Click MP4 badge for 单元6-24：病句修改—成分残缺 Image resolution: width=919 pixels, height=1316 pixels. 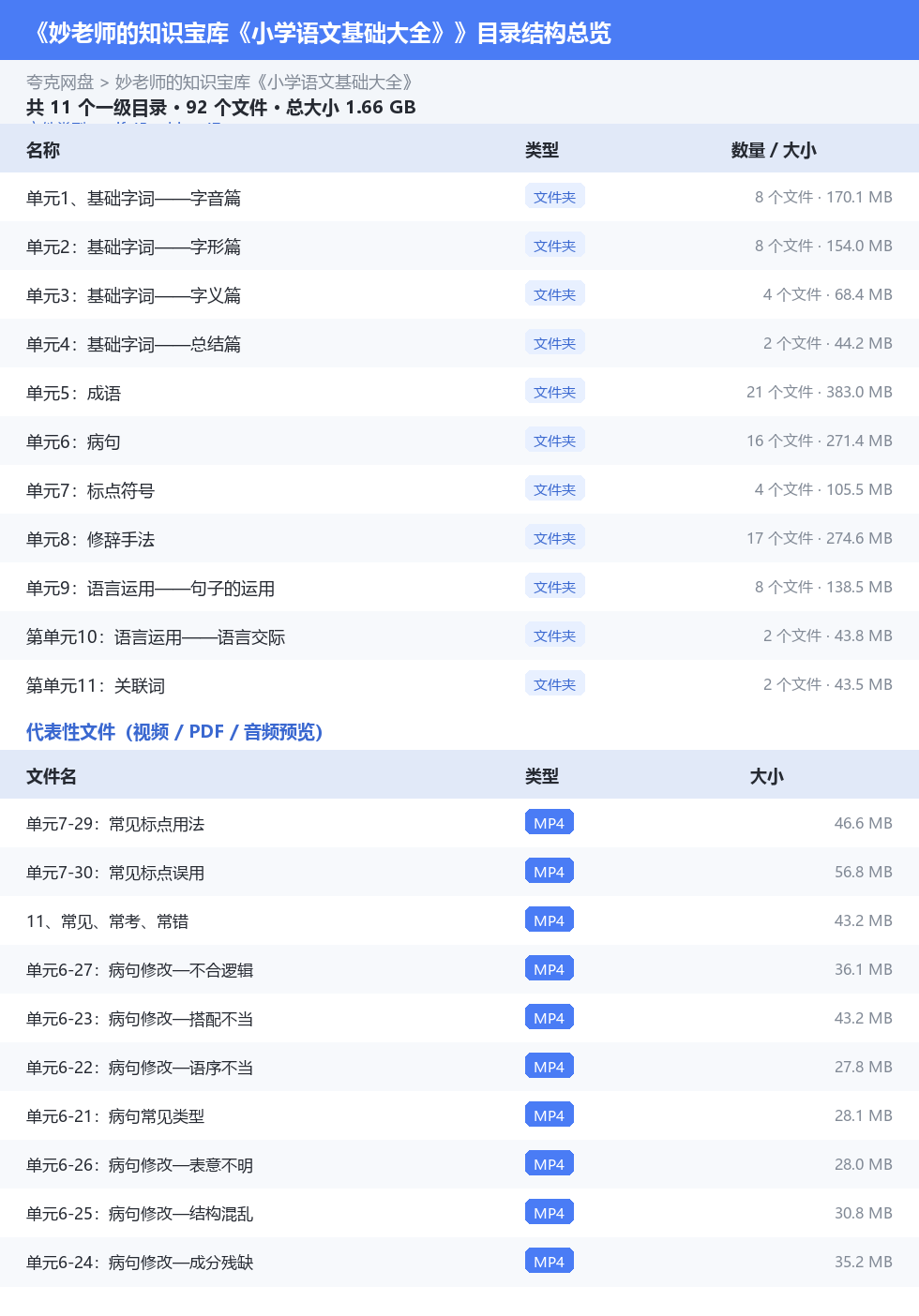coord(550,1262)
